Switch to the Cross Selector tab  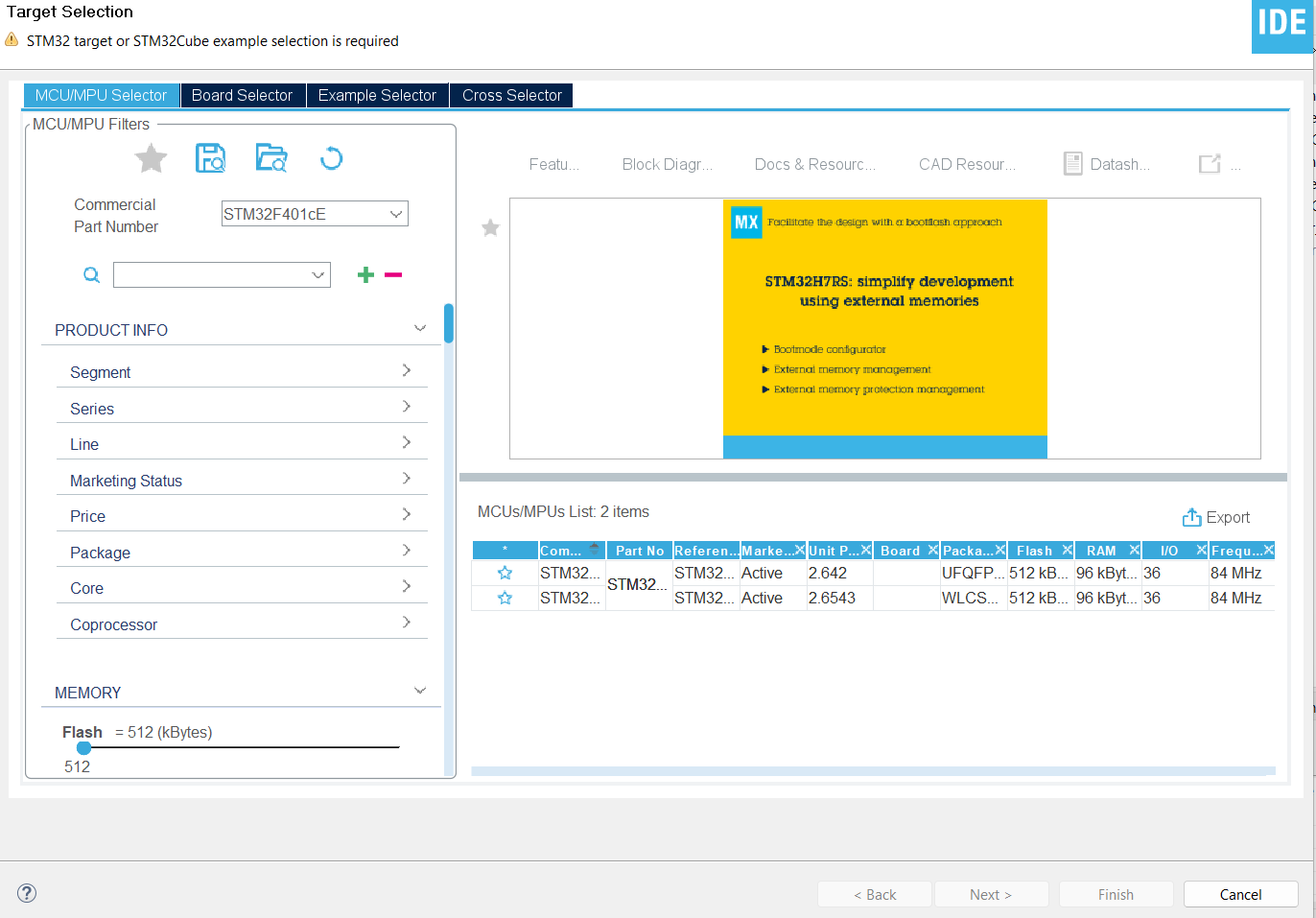point(511,95)
